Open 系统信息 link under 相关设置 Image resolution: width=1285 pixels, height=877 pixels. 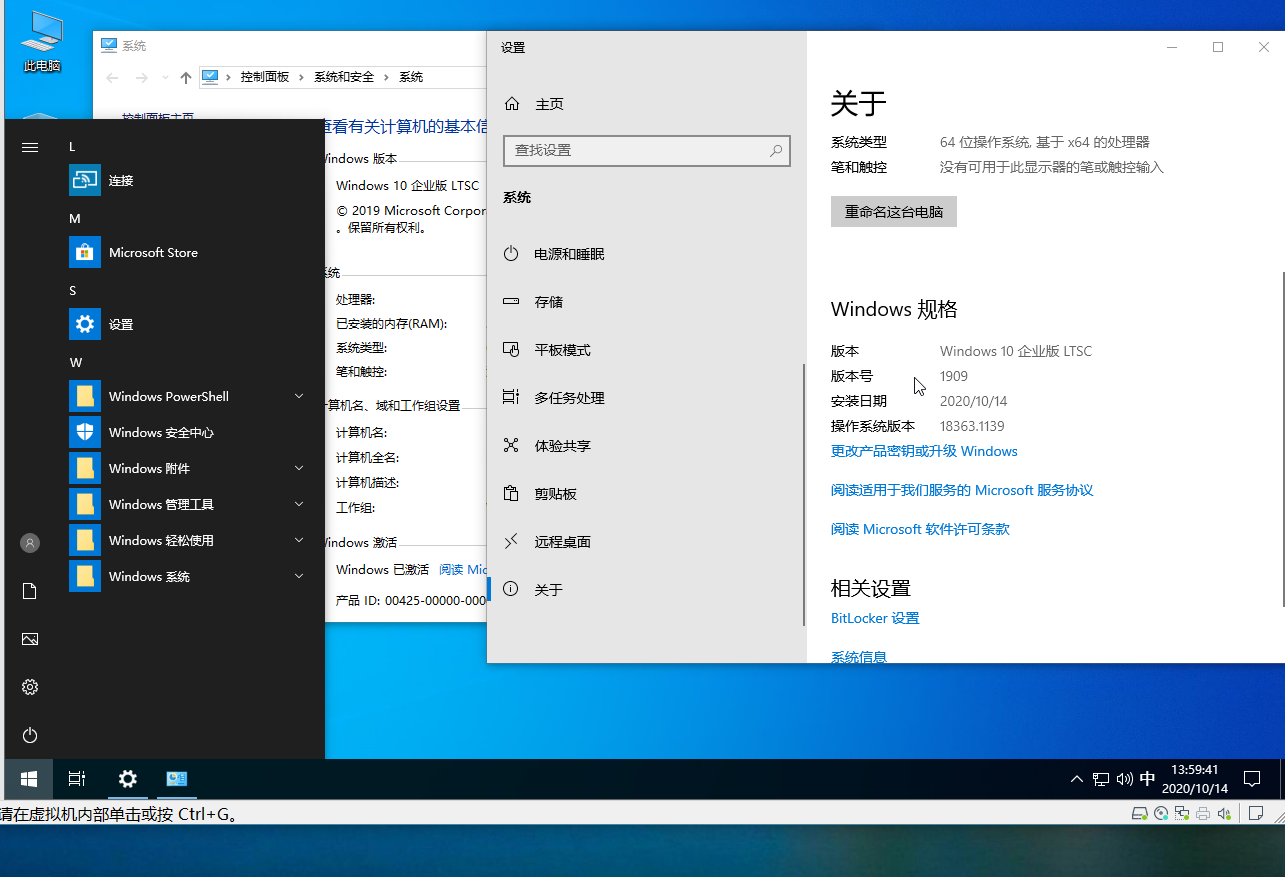click(x=859, y=656)
